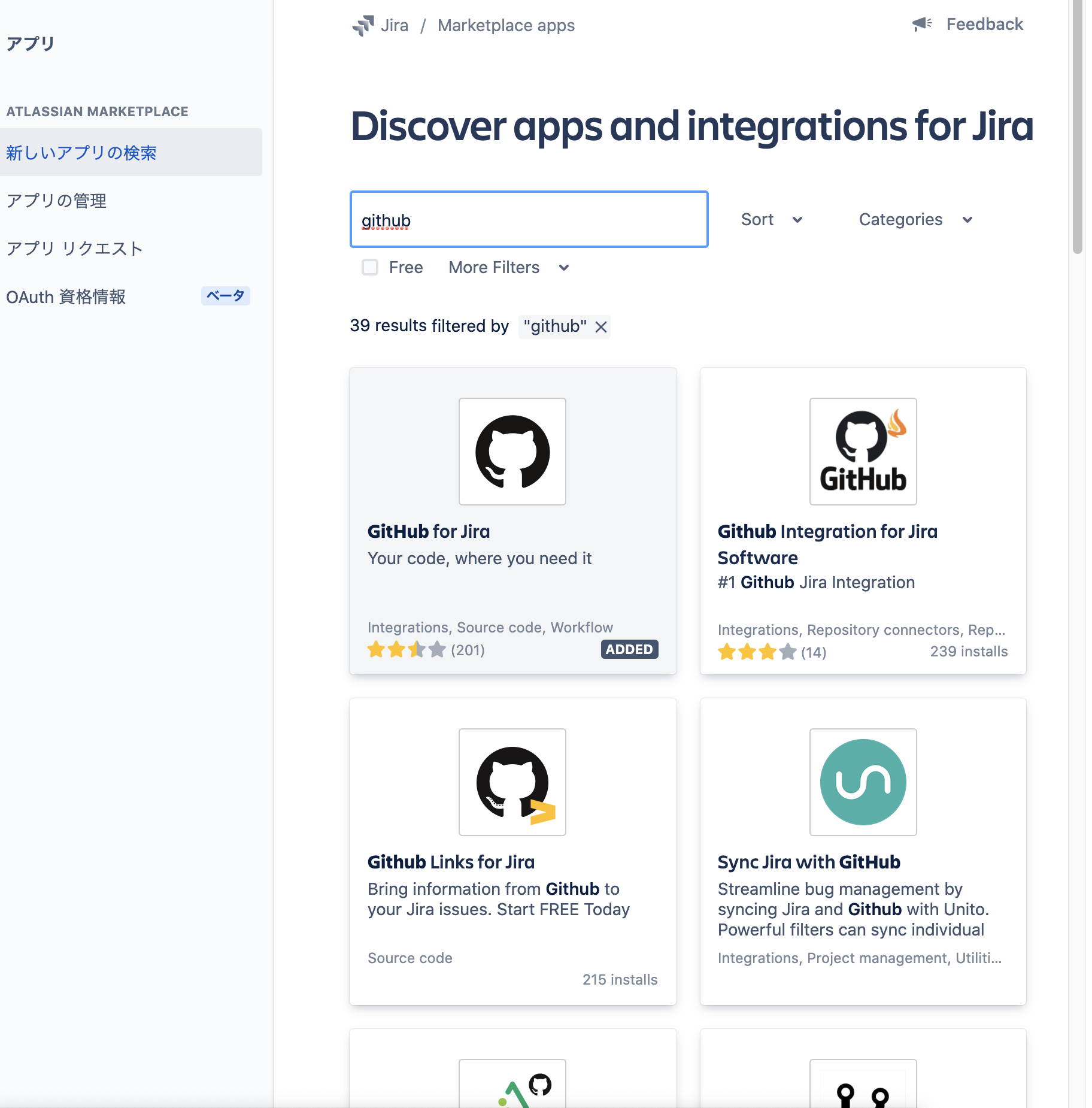The width and height of the screenshot is (1092, 1108).
Task: Open アプリの管理 from the sidebar
Action: tap(56, 201)
